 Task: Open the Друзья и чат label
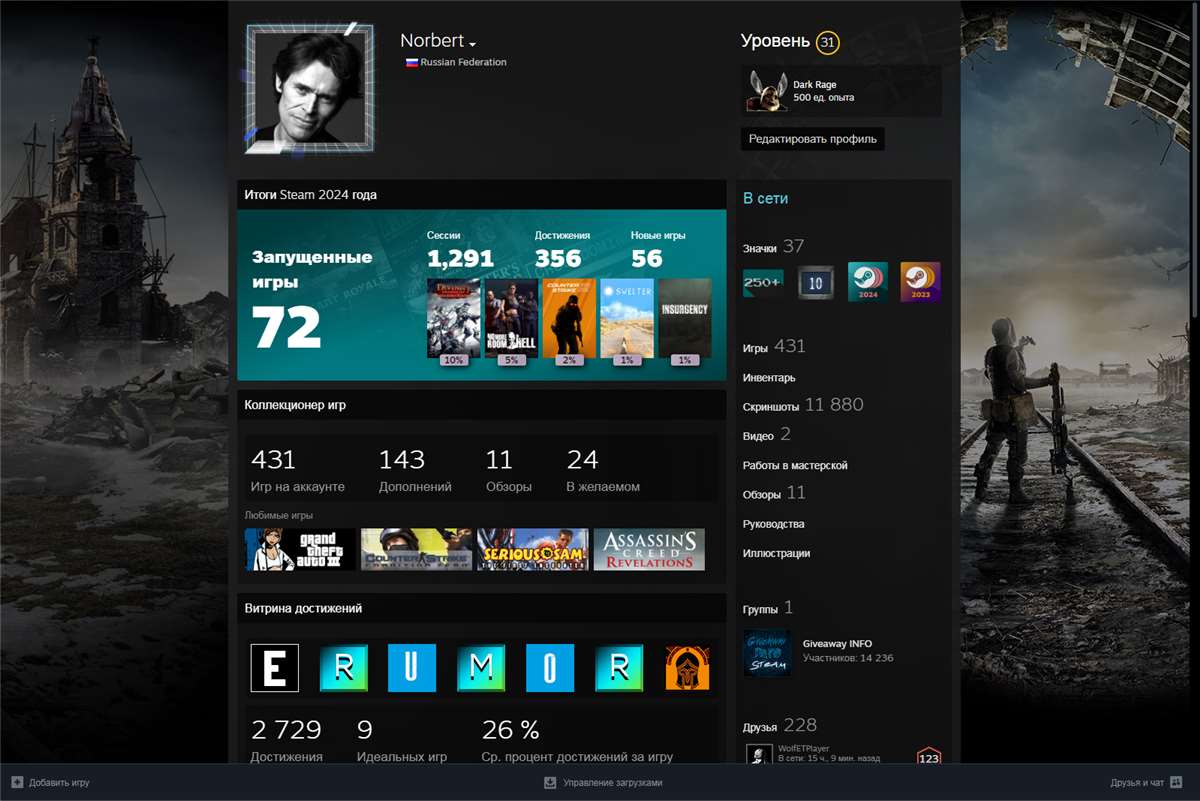pyautogui.click(x=1137, y=783)
